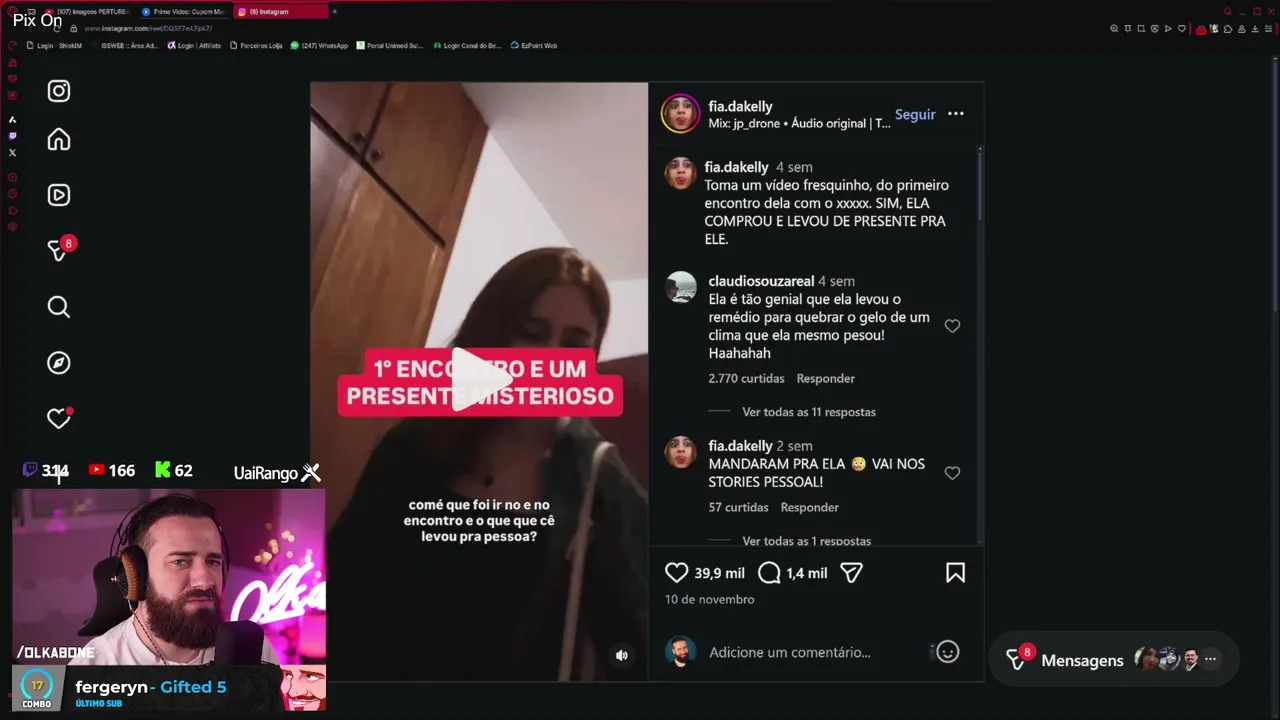This screenshot has height=720, width=1280.
Task: Open the Instagram logo in the sidebar
Action: [59, 91]
